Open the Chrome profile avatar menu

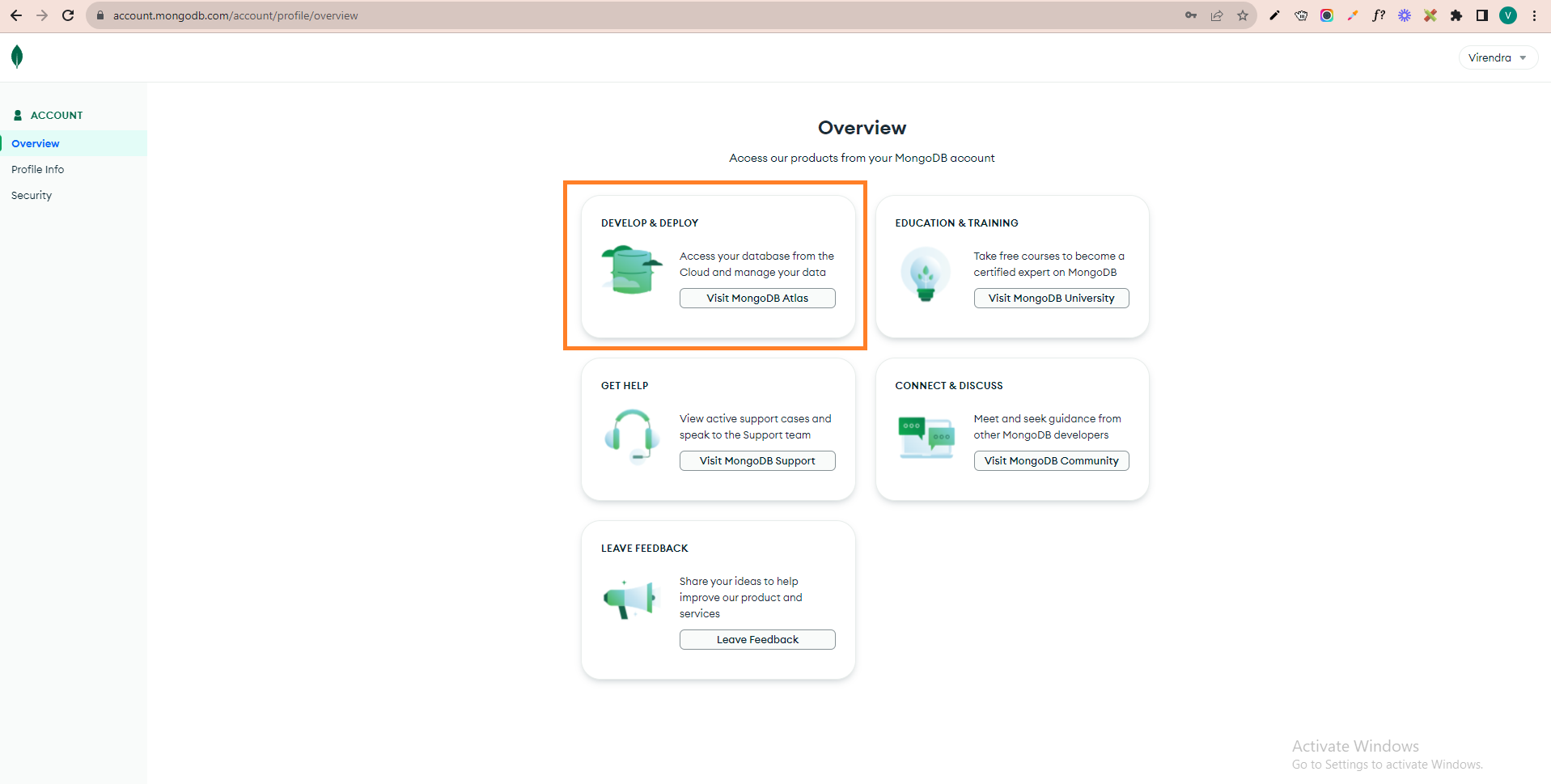pos(1508,15)
